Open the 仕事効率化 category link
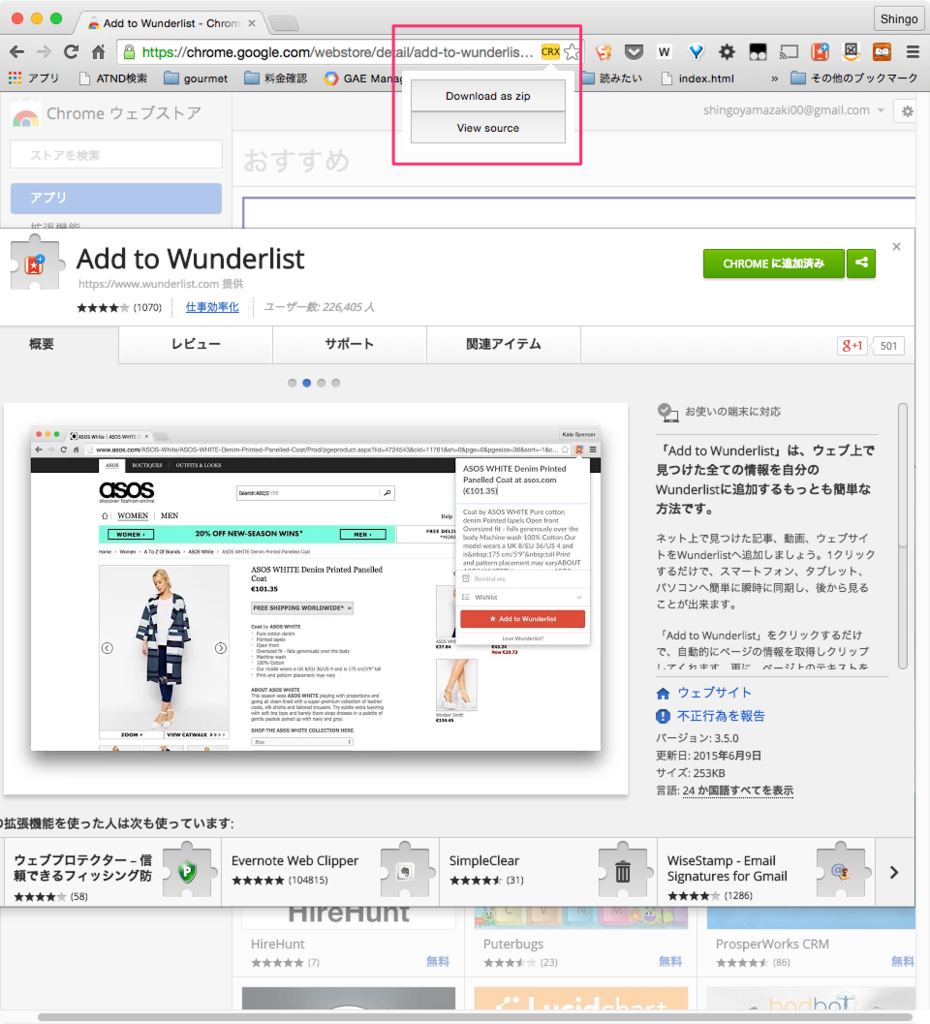This screenshot has width=930, height=1024. [210, 308]
